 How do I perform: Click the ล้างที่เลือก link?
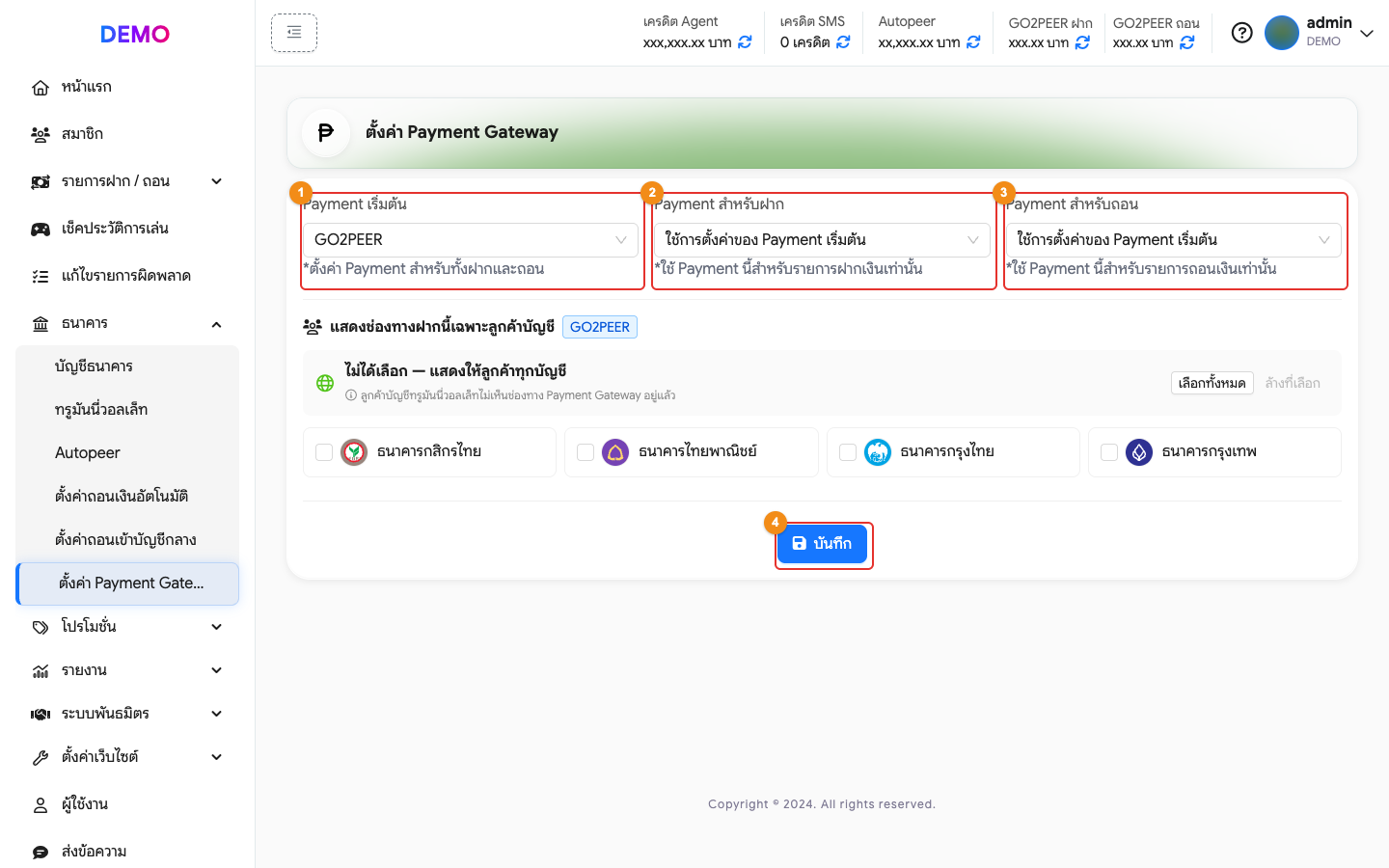[x=1293, y=383]
